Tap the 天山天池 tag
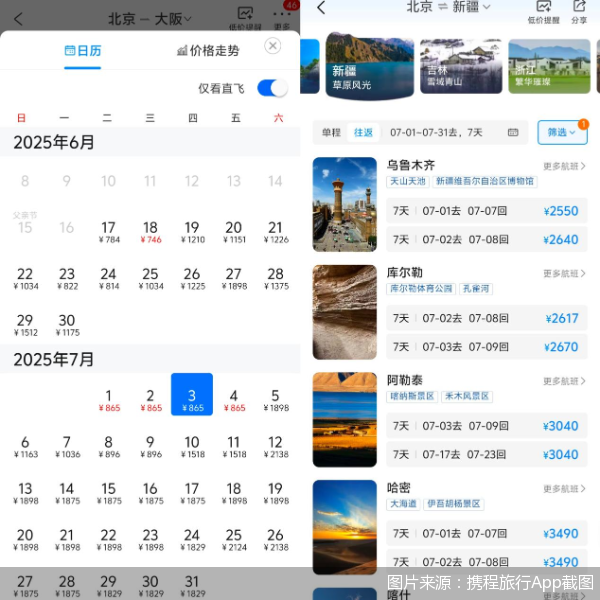Viewport: 600px width, 600px height. coord(408,181)
